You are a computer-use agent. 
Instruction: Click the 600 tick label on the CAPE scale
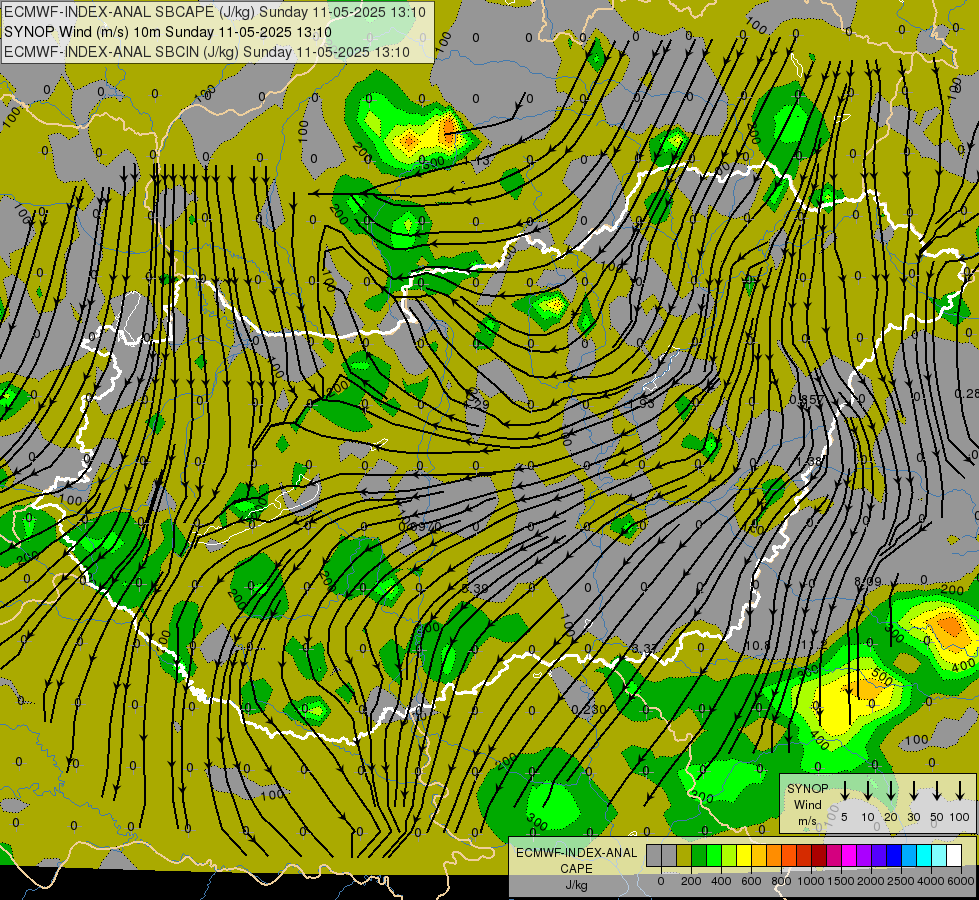click(x=751, y=881)
